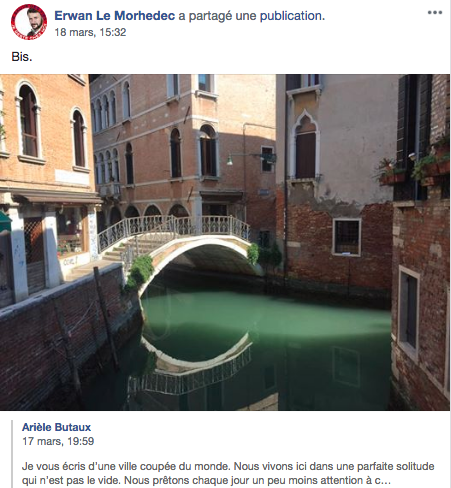Visit Erwan Le Morhedec's profile name link
The height and width of the screenshot is (488, 451).
point(115,16)
